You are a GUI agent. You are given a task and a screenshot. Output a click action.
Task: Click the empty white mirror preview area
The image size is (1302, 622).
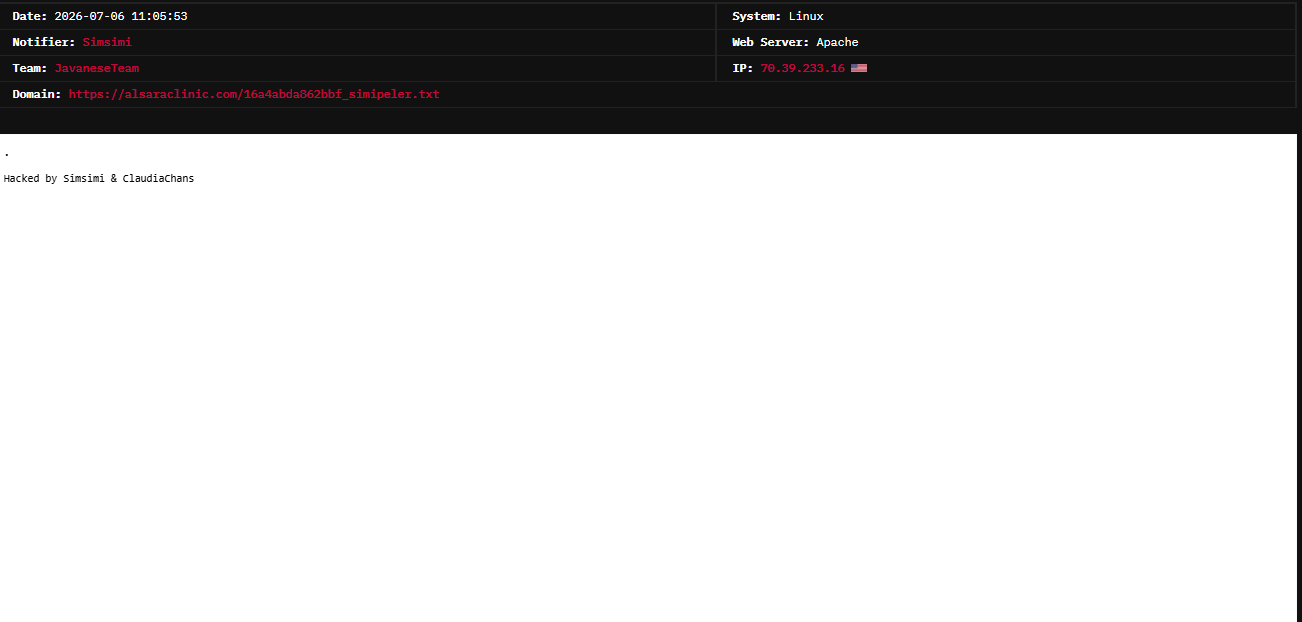[648, 400]
